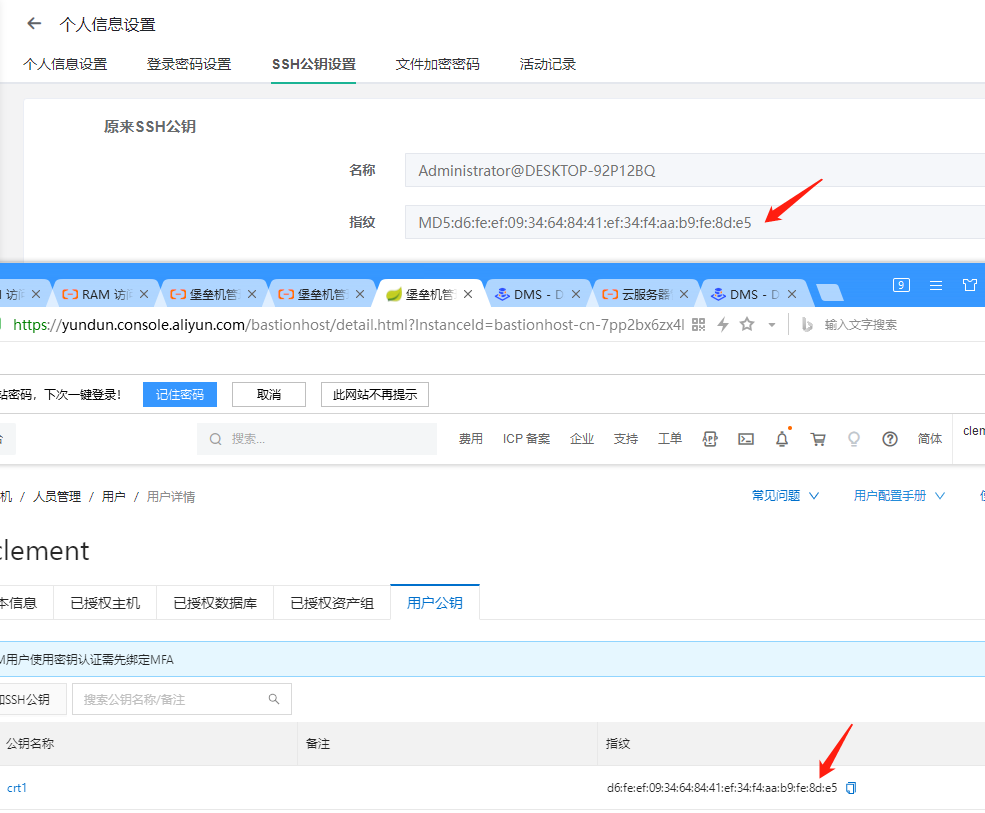Copy the fingerprint using the copy icon beside d6:fe

[851, 788]
